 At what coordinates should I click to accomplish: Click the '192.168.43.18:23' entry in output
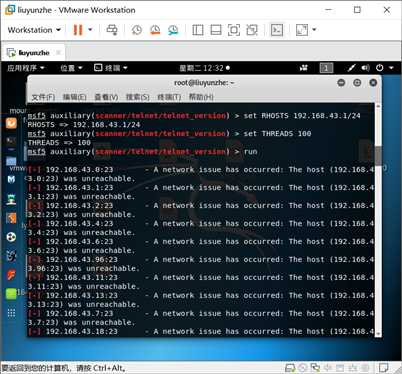pyautogui.click(x=82, y=331)
